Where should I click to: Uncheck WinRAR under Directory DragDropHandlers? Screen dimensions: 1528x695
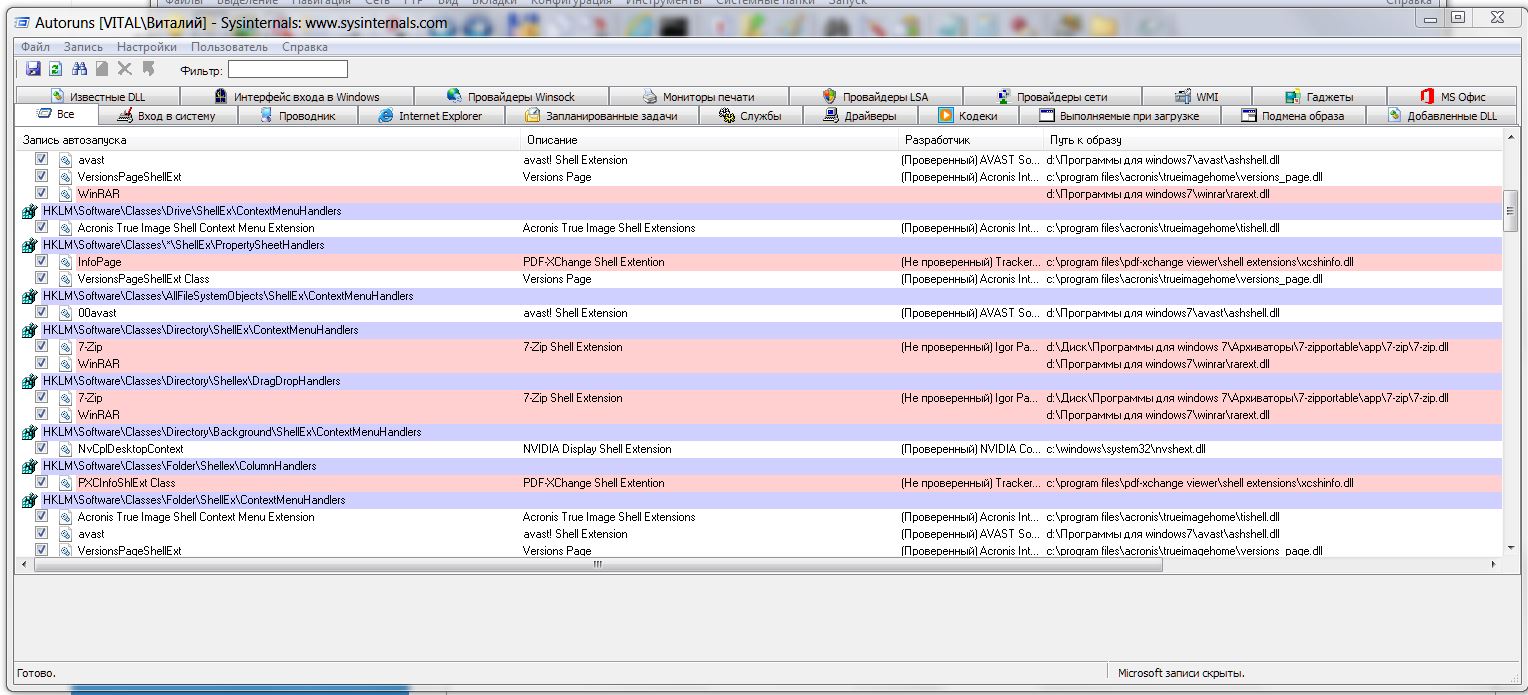(41, 414)
